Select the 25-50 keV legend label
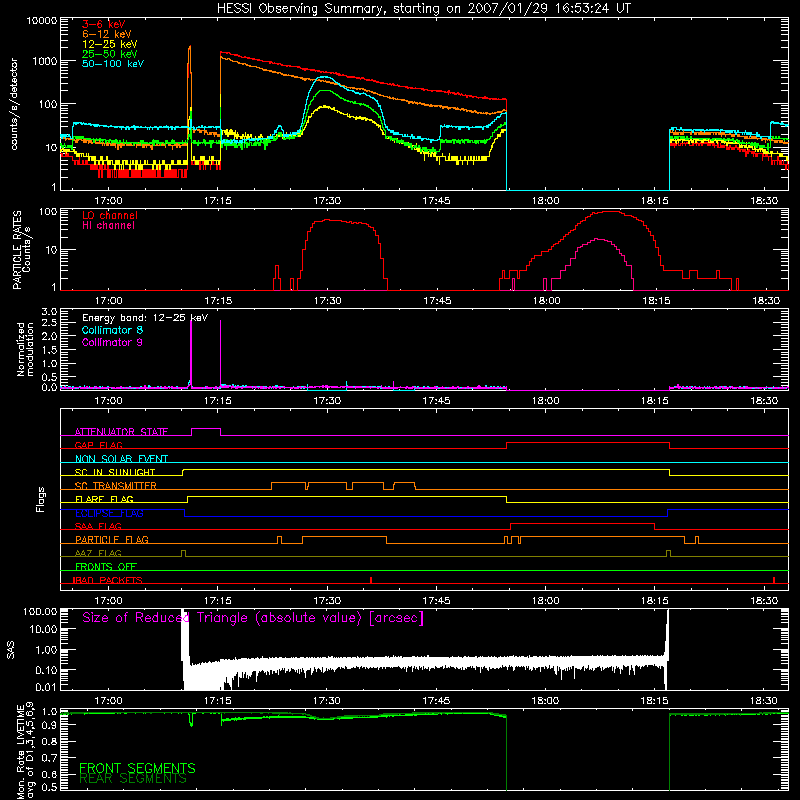 (x=109, y=54)
